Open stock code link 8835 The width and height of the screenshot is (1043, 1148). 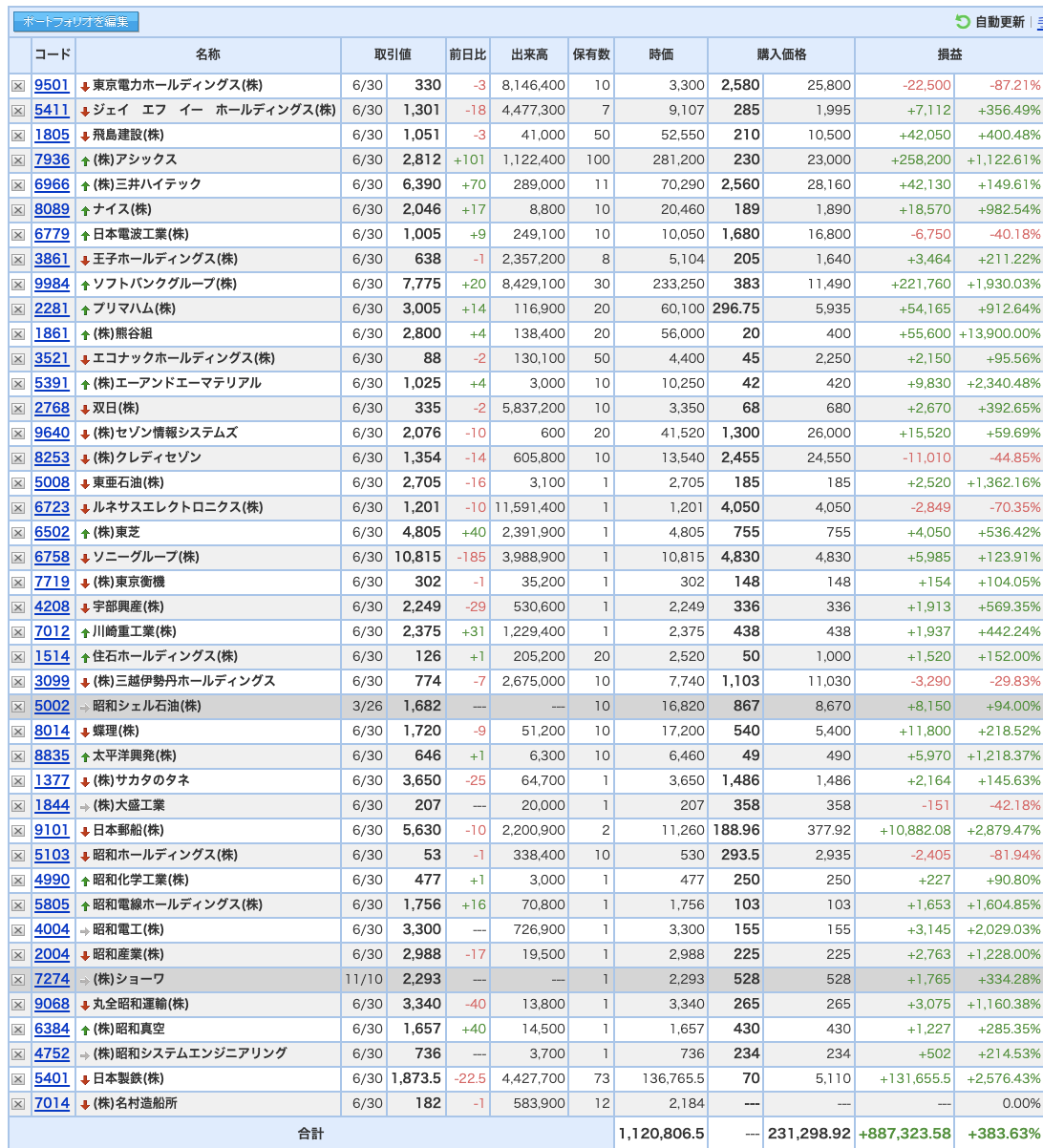[53, 755]
